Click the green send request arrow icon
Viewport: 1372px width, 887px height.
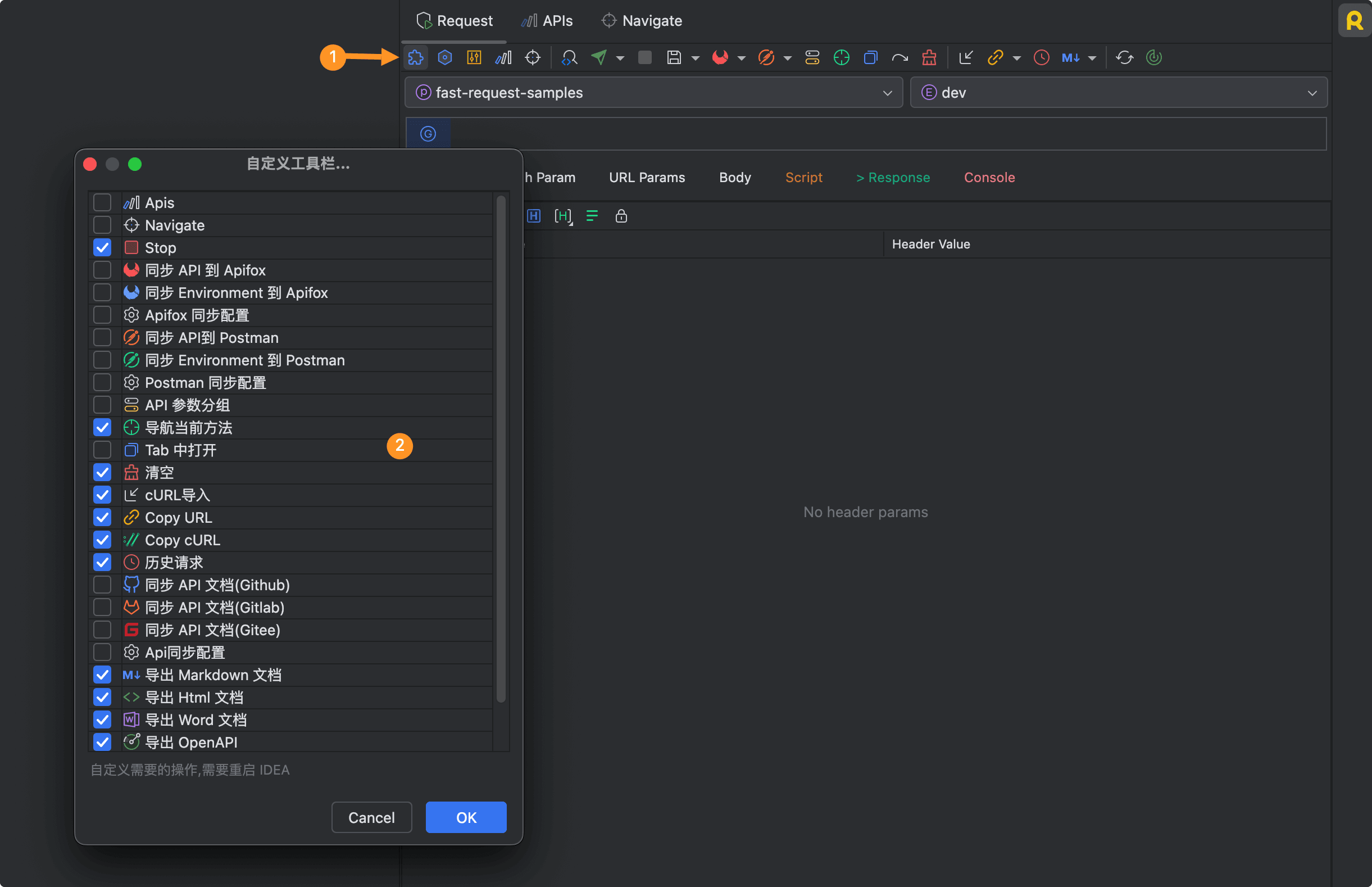pos(599,57)
